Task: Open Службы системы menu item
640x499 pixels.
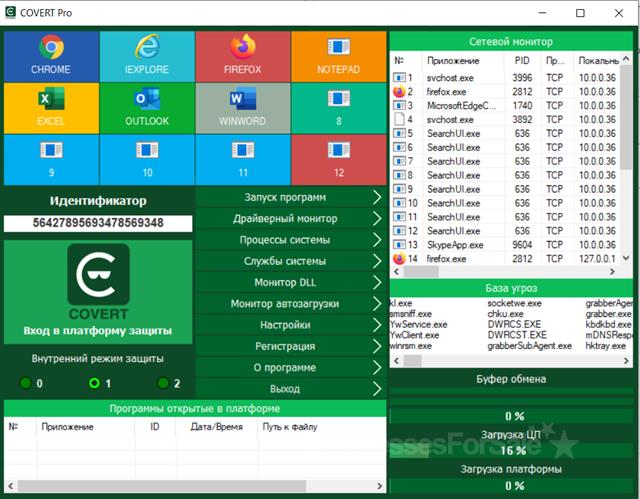Action: coord(283,261)
